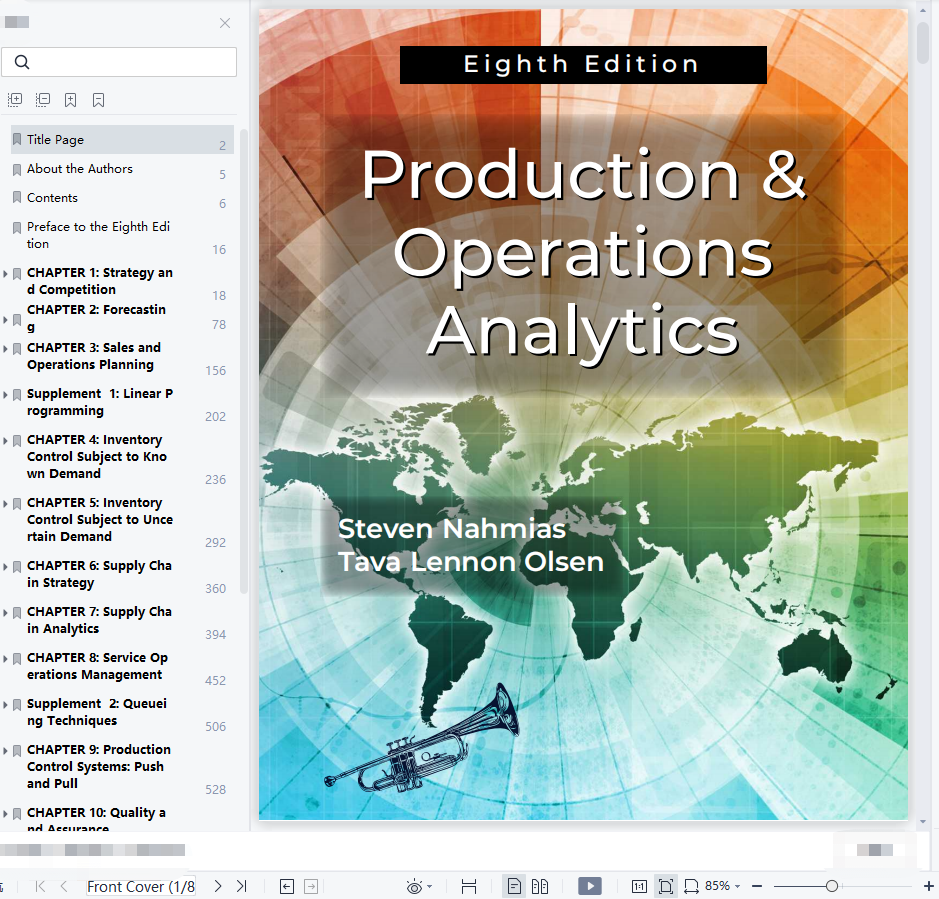Expand Supplement 1: Linear Programming
The height and width of the screenshot is (899, 939).
(5, 395)
